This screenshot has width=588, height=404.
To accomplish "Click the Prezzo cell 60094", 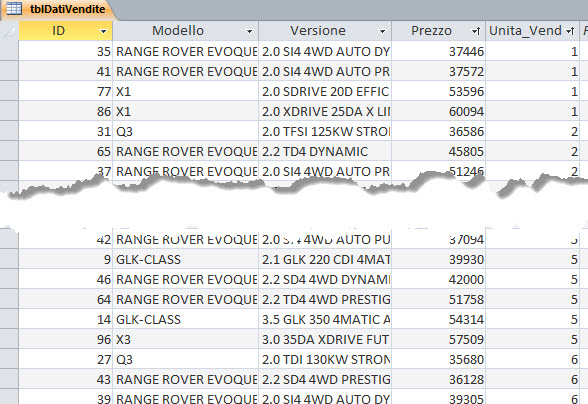I will pyautogui.click(x=439, y=111).
